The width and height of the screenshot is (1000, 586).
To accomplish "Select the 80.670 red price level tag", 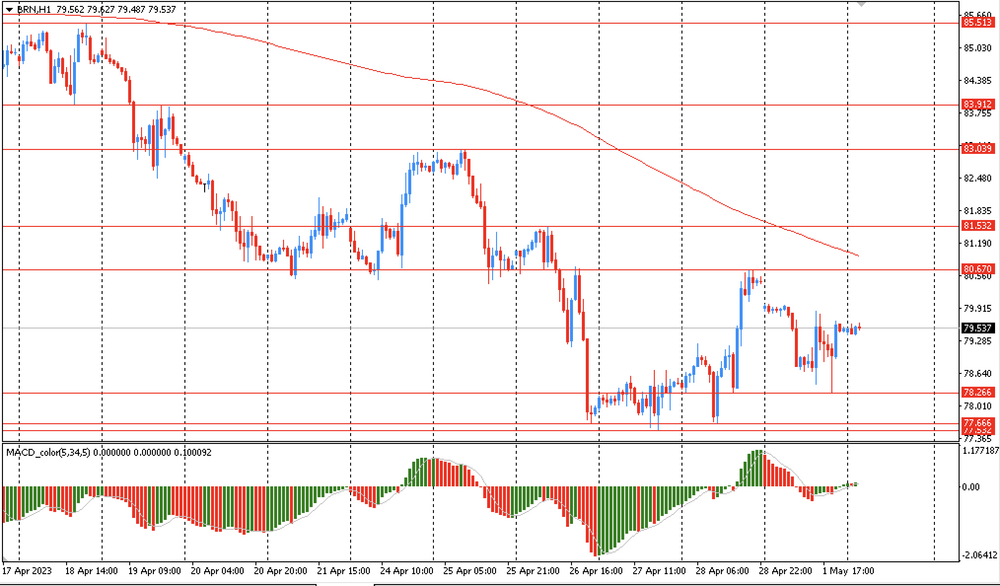I will pyautogui.click(x=977, y=270).
